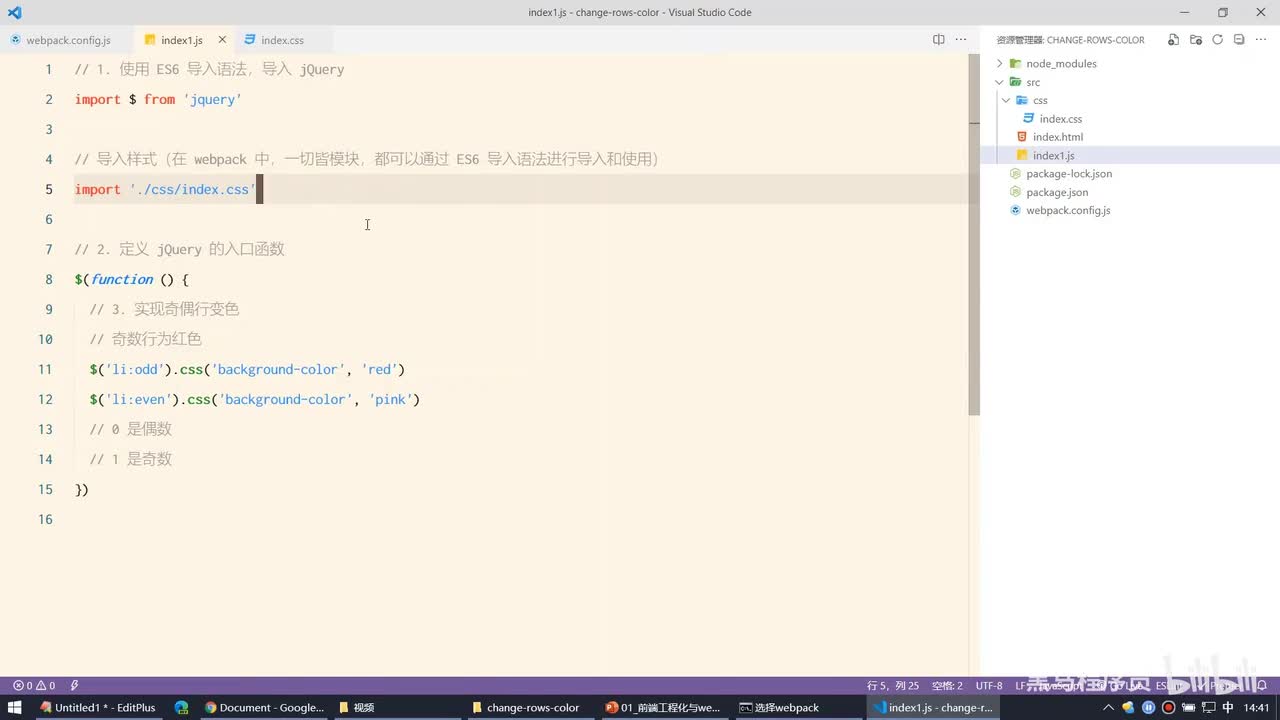The image size is (1280, 720).
Task: Open the Edge browser taskbar icon
Action: click(x=181, y=707)
